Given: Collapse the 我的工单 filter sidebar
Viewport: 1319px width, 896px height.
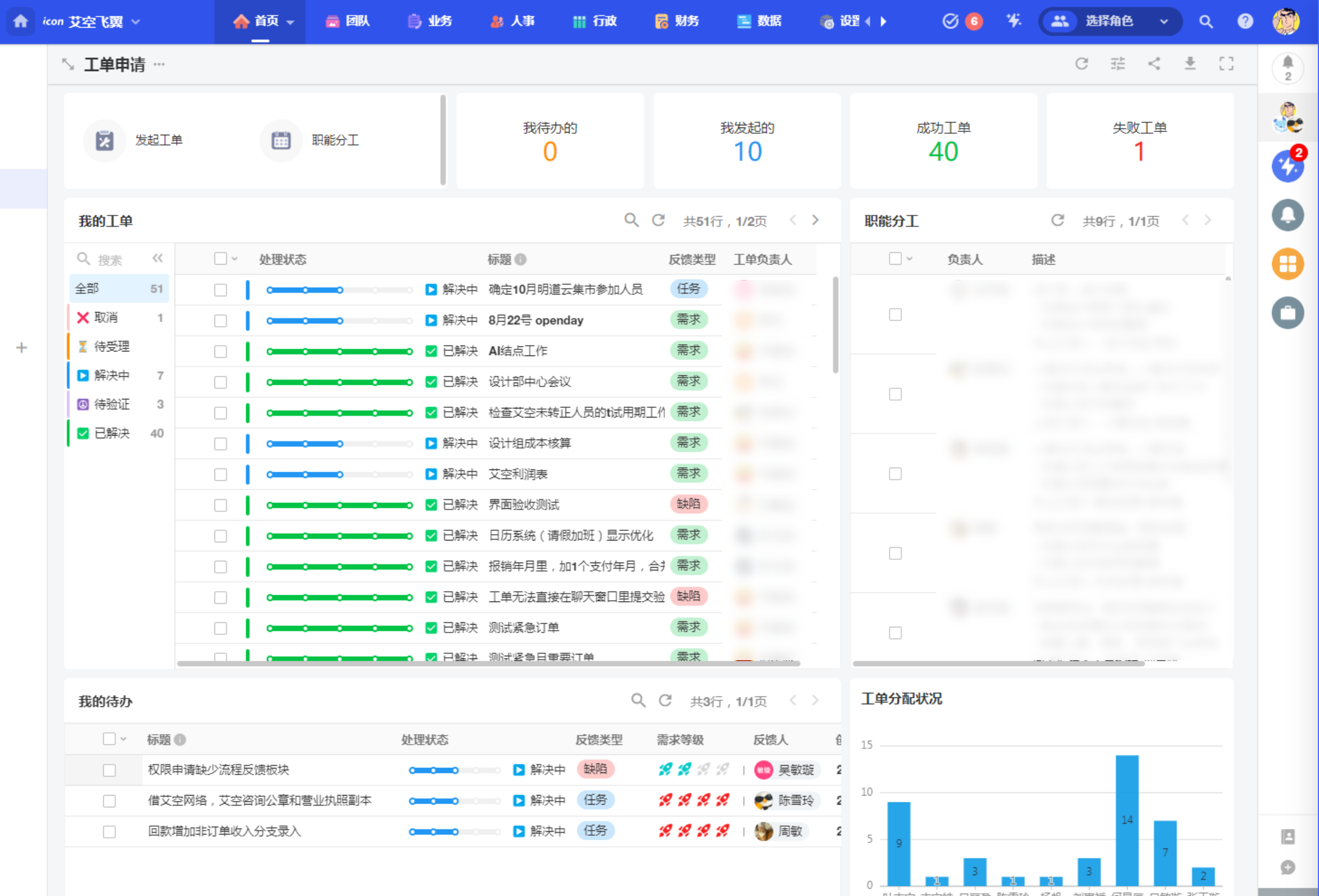Looking at the screenshot, I should (x=158, y=259).
